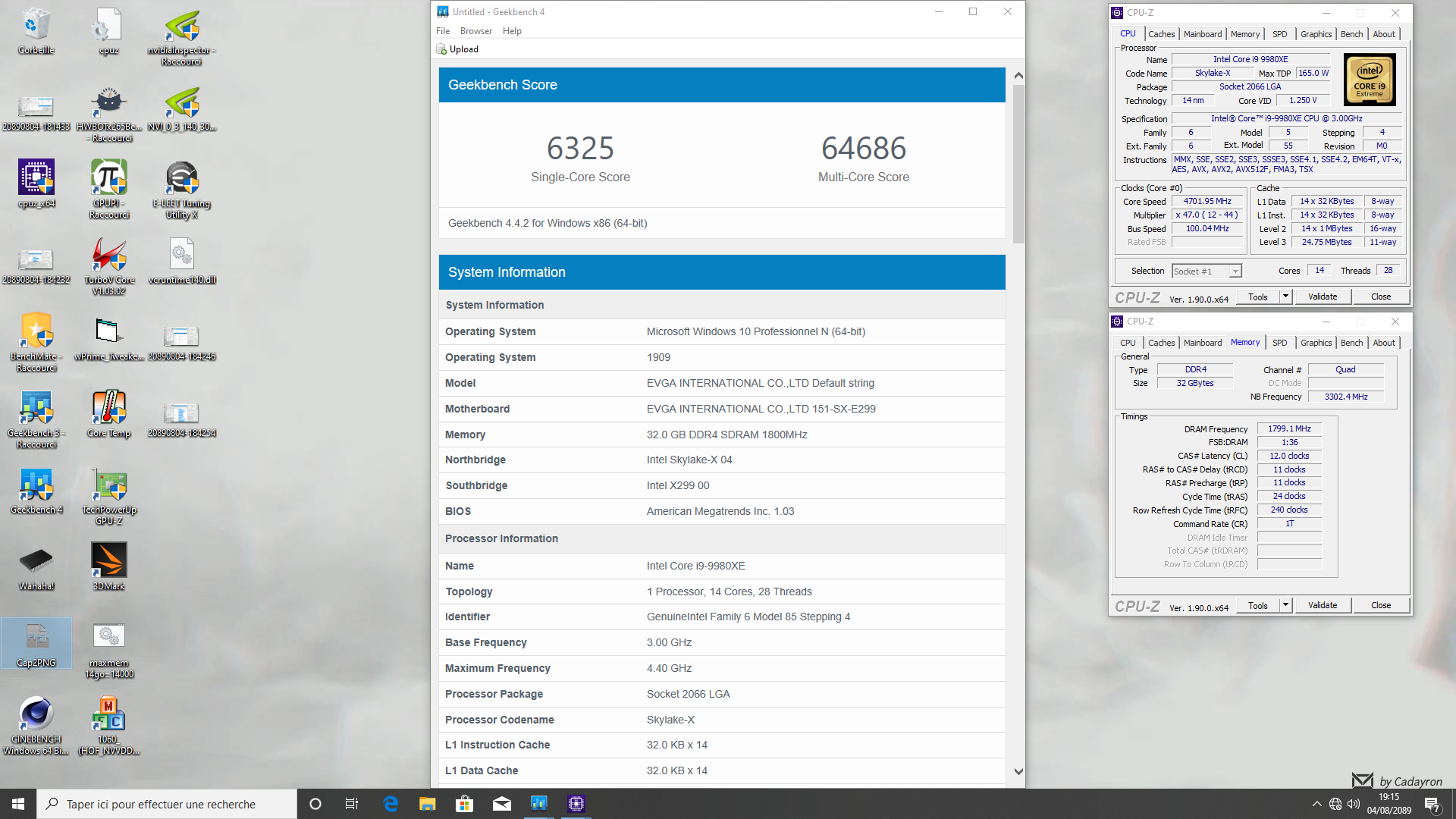Launch the 3DMark desktop icon

tap(108, 566)
